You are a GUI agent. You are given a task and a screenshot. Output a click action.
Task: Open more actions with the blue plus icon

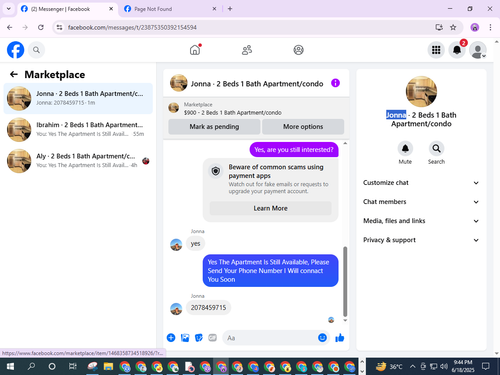coord(171,338)
